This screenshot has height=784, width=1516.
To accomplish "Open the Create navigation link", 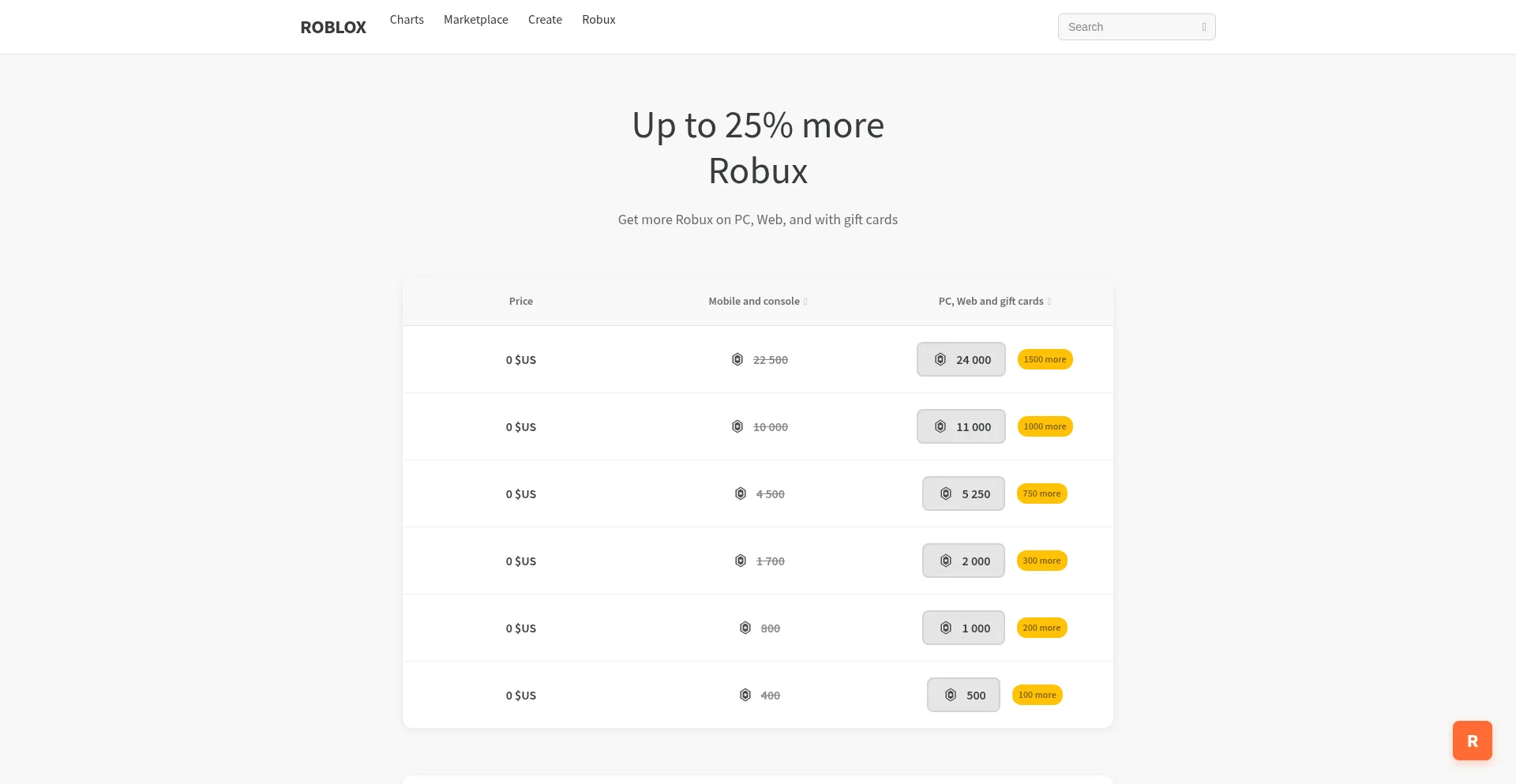I will pos(545,20).
